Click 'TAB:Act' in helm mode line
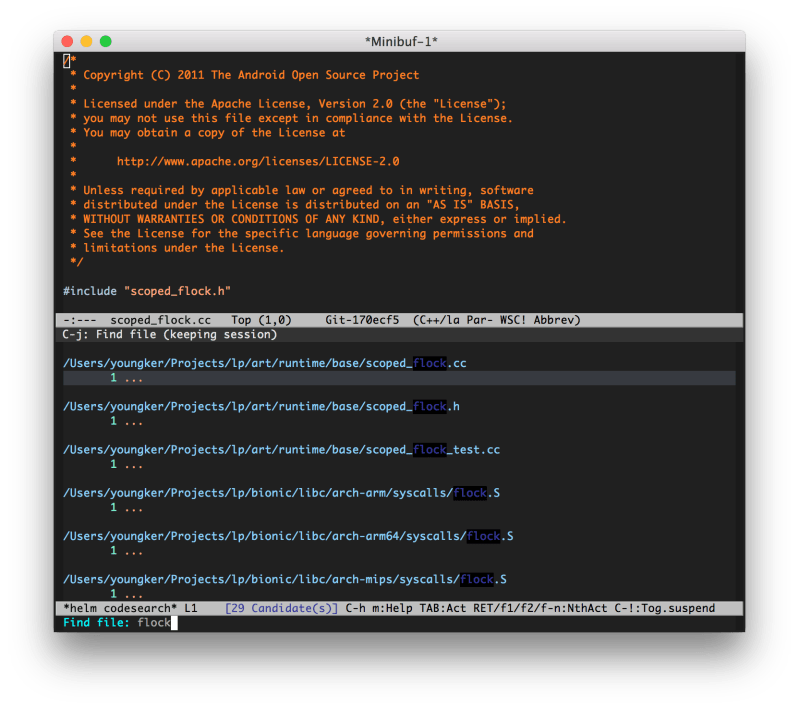The image size is (799, 709). point(443,608)
